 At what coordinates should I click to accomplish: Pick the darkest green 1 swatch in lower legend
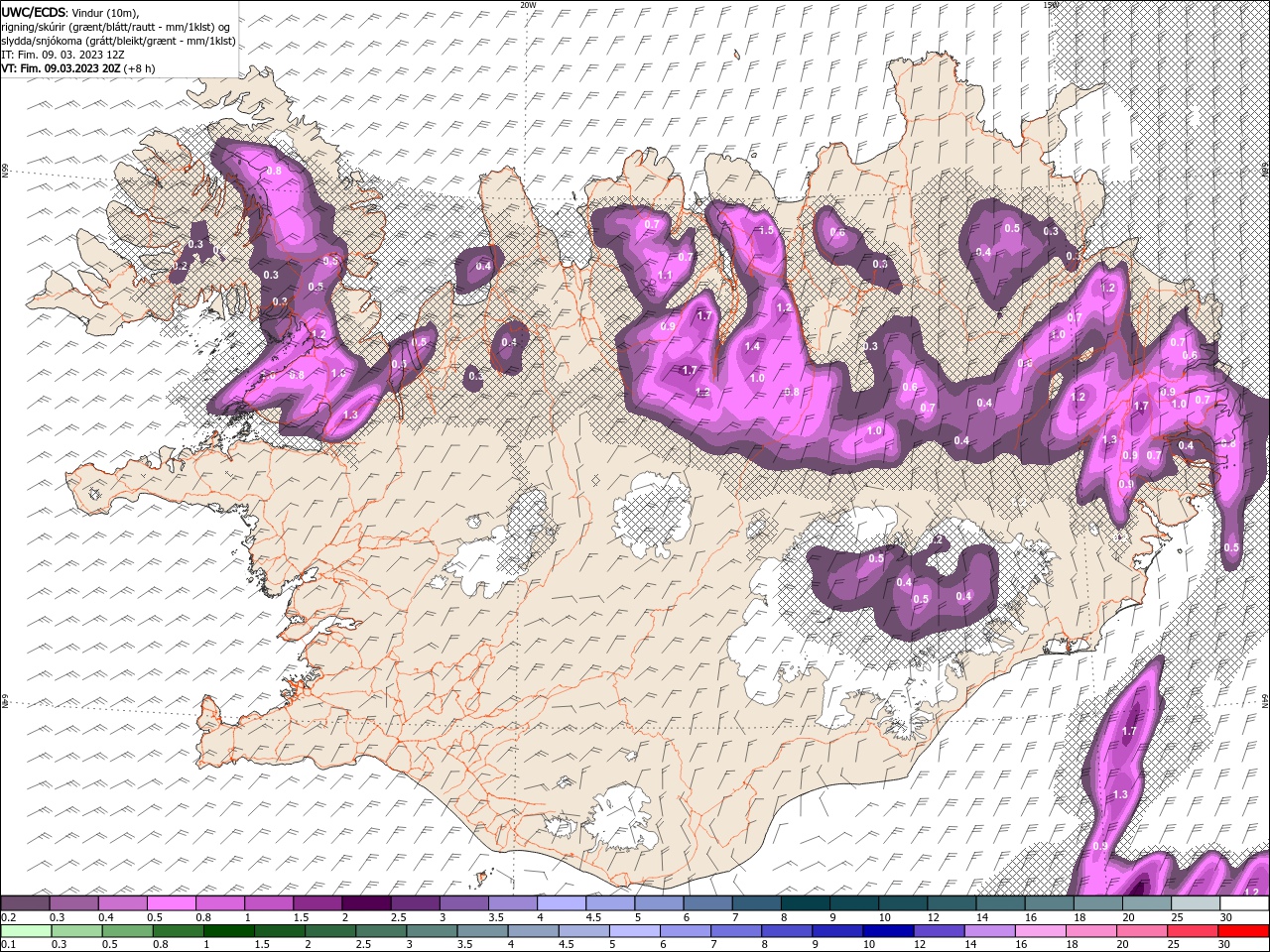pyautogui.click(x=228, y=931)
